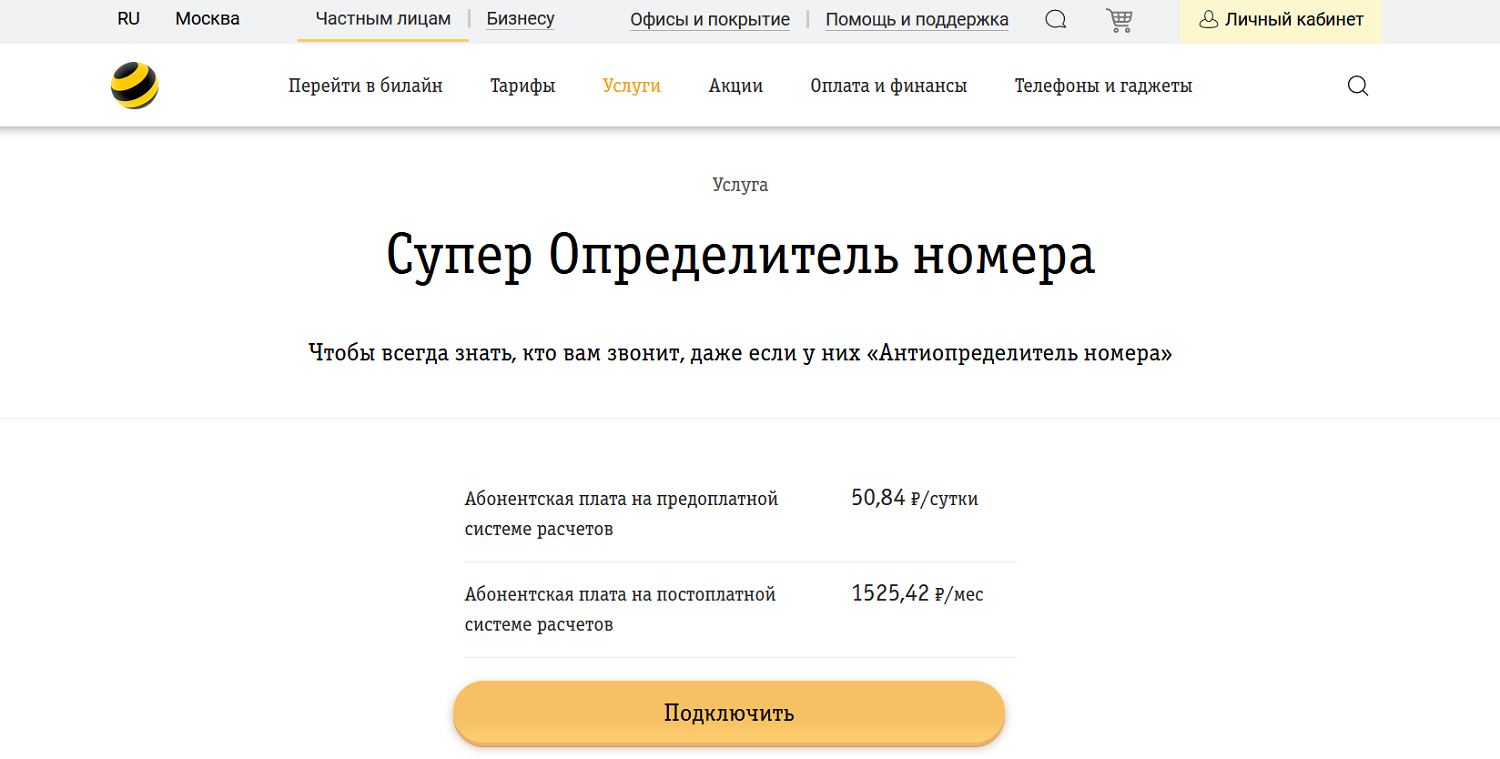The width and height of the screenshot is (1500, 759).
Task: Click the Услуга label above the heading
Action: coord(741,185)
